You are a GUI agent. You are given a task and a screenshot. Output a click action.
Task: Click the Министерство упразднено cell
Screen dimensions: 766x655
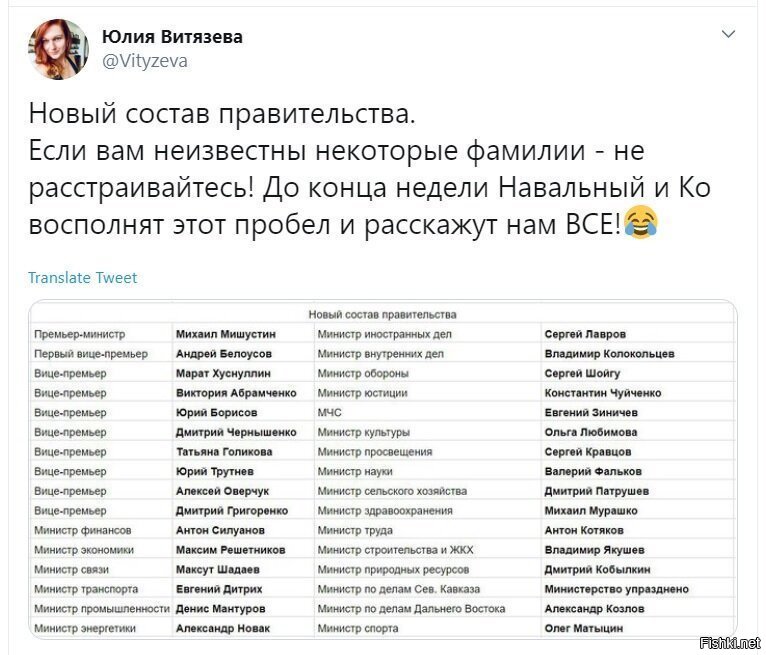(617, 589)
